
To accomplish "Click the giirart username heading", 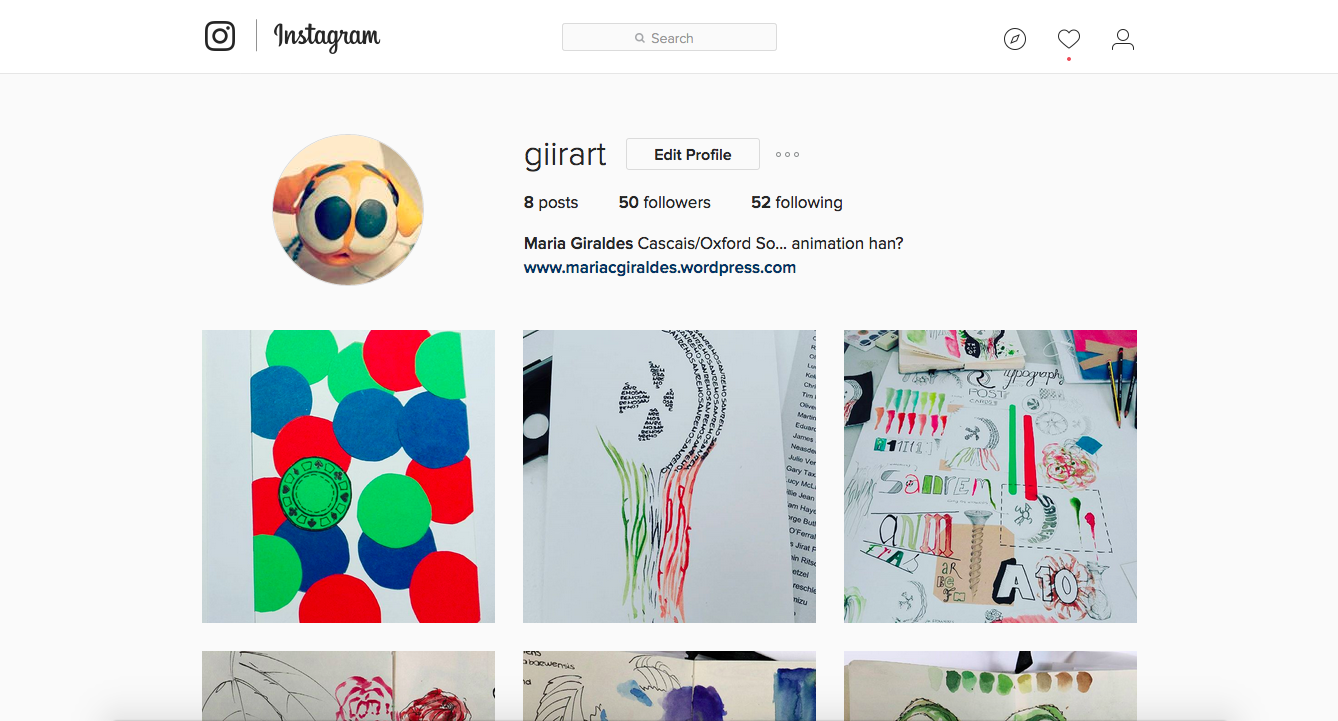I will (x=565, y=155).
